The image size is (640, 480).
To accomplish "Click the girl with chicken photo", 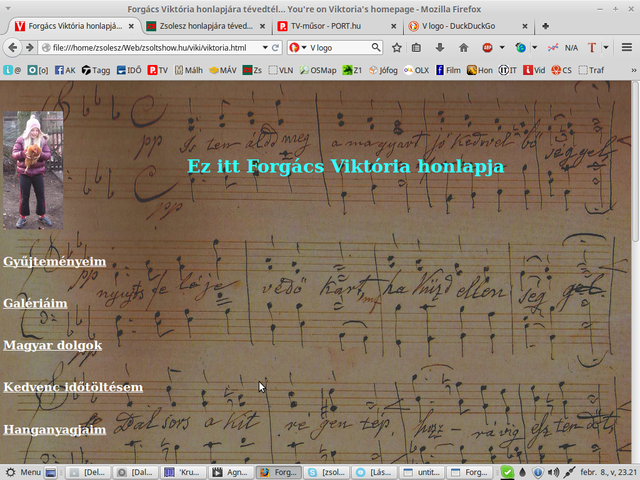I will (33, 170).
